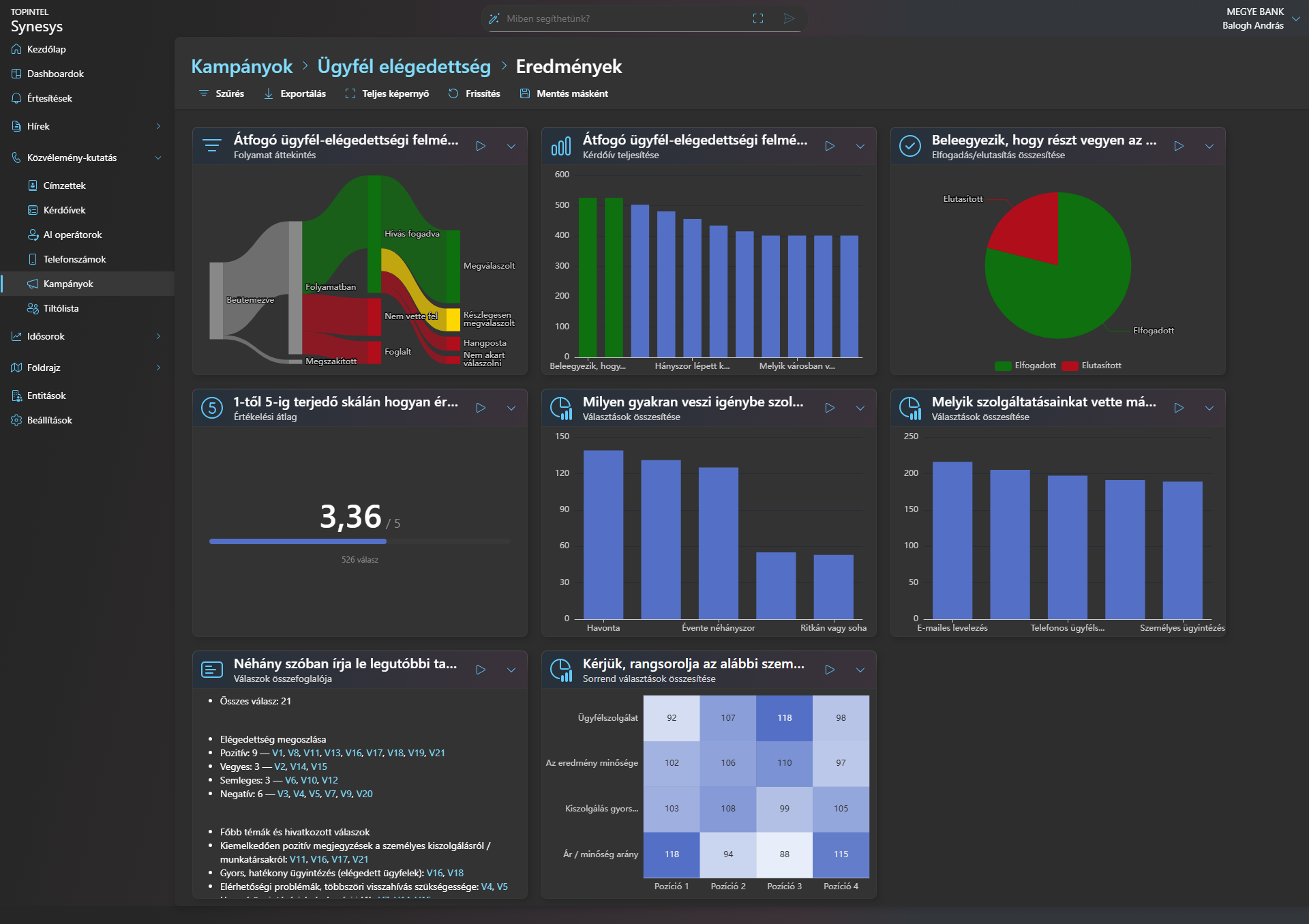The width and height of the screenshot is (1309, 924).
Task: Click the Miben segíthetünk search field
Action: tap(624, 18)
